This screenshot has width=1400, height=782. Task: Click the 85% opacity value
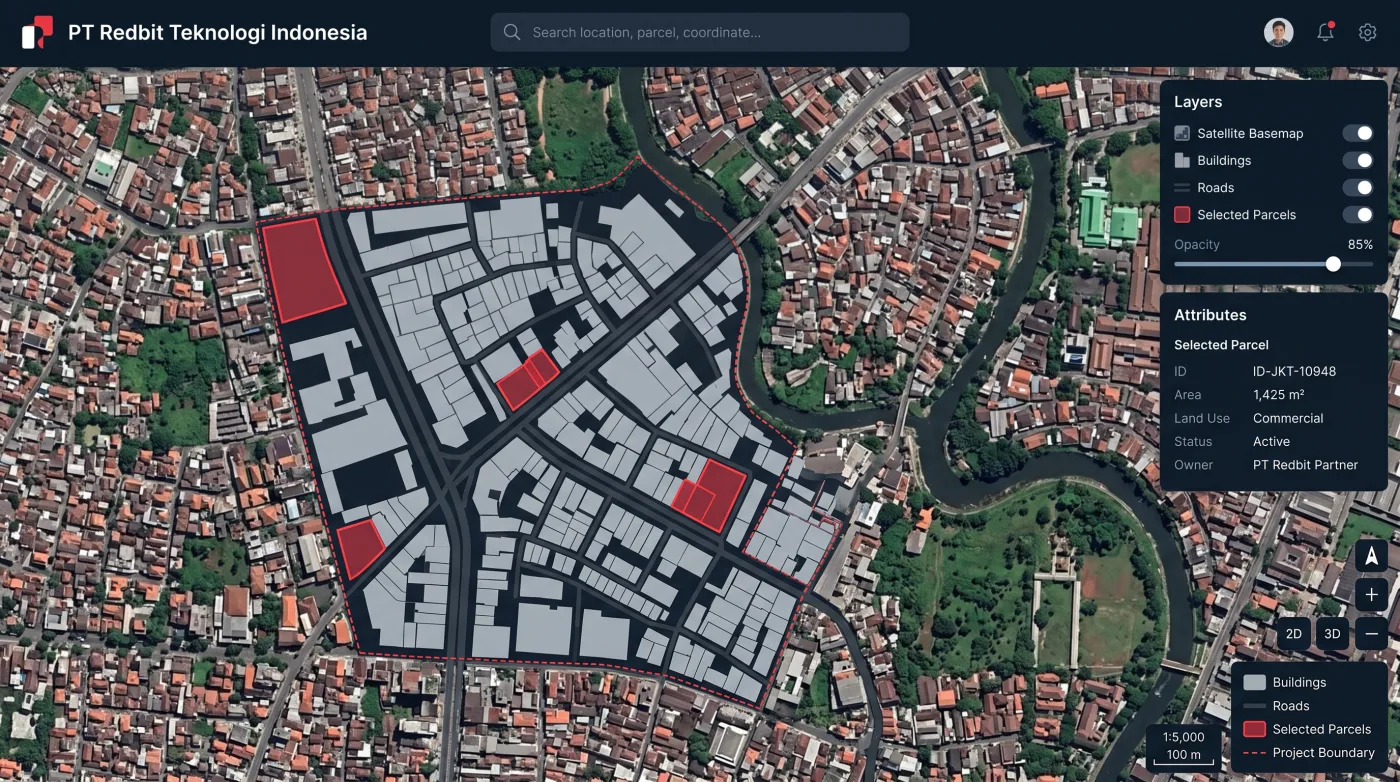pyautogui.click(x=1360, y=244)
